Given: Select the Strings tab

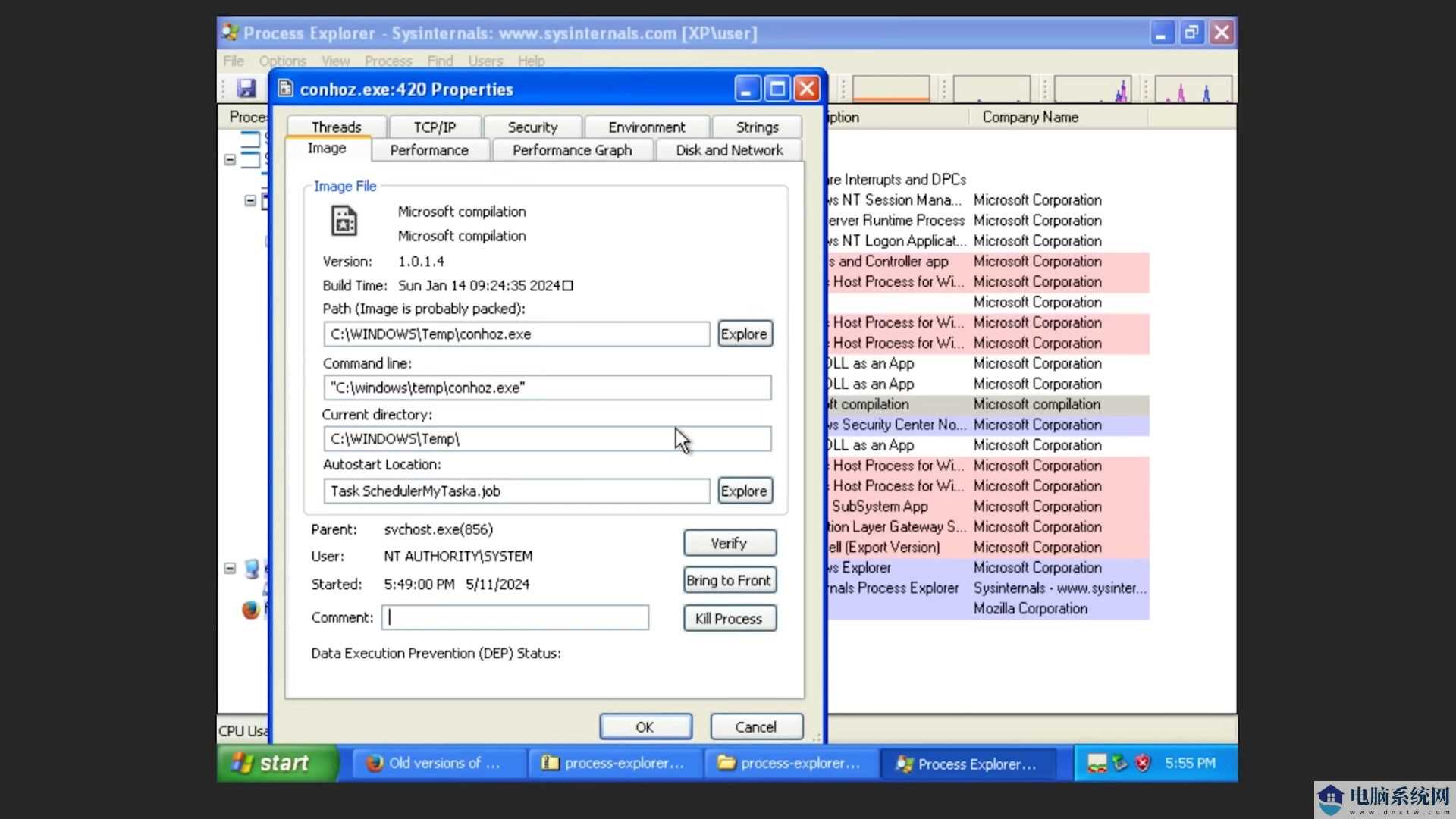Looking at the screenshot, I should (x=757, y=127).
